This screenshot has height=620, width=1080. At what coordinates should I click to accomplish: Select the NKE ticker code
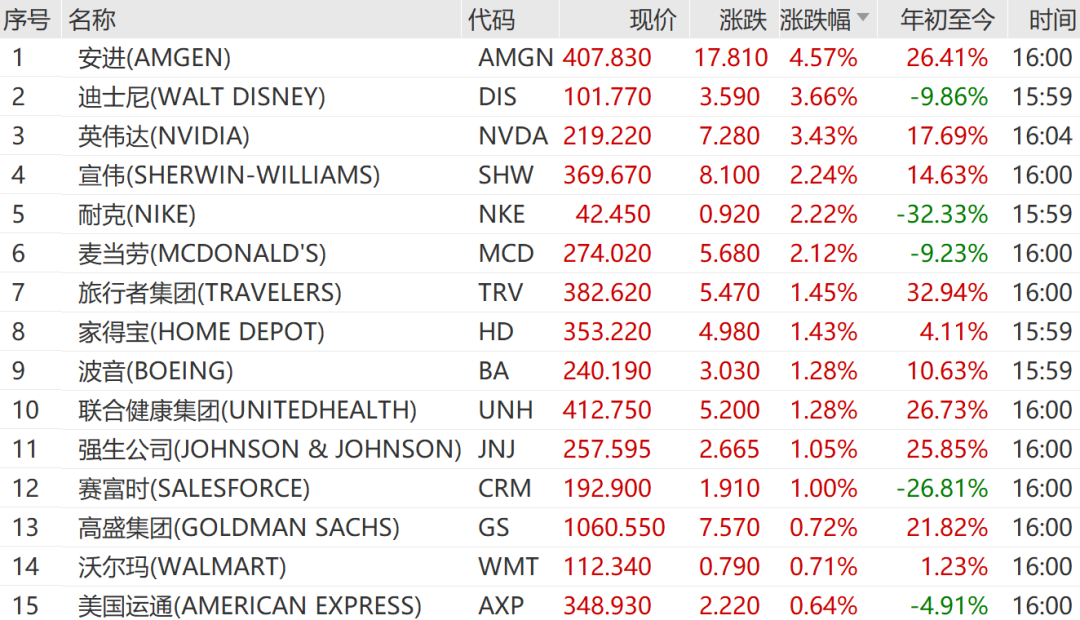[501, 214]
